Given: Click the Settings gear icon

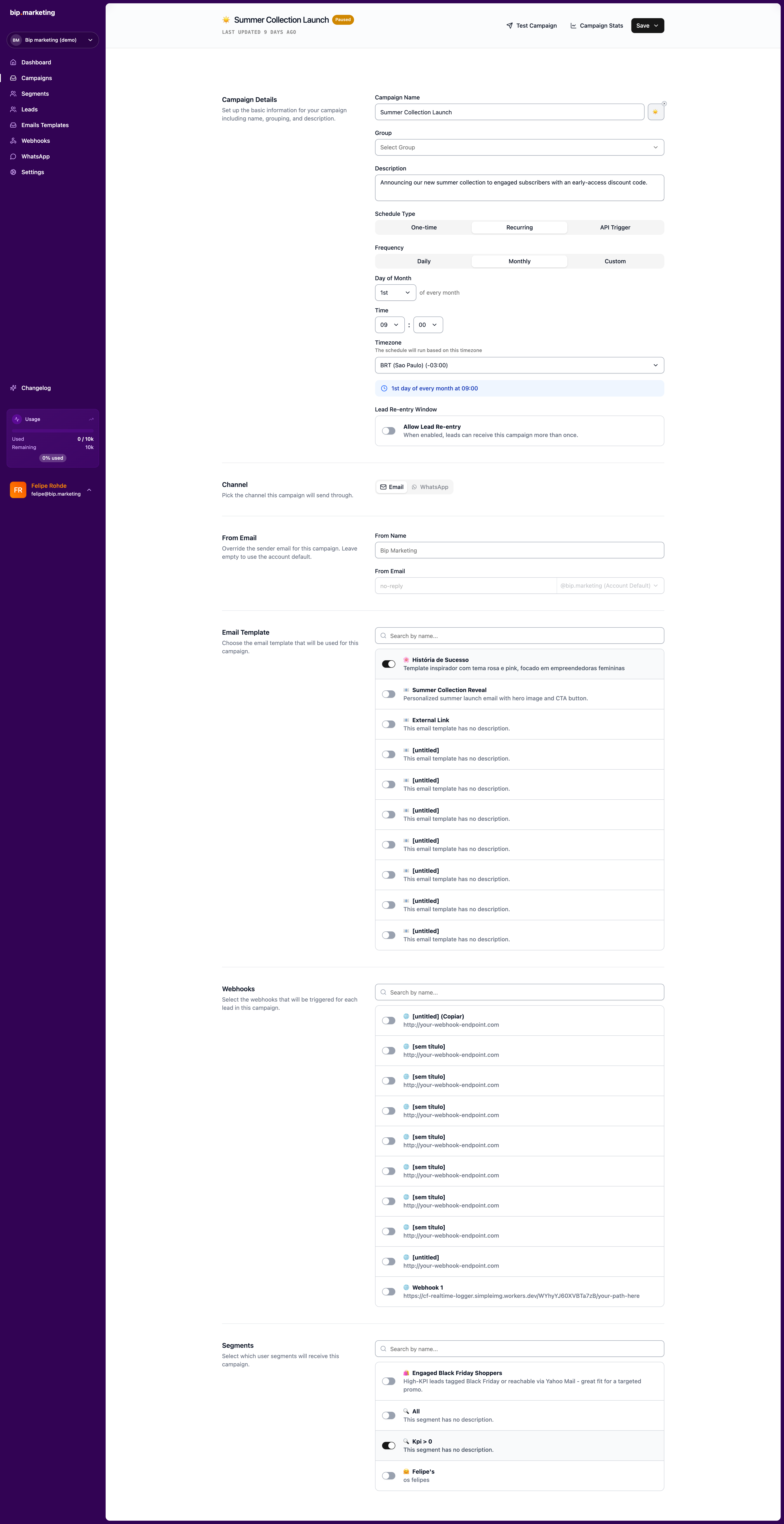Looking at the screenshot, I should click(13, 172).
